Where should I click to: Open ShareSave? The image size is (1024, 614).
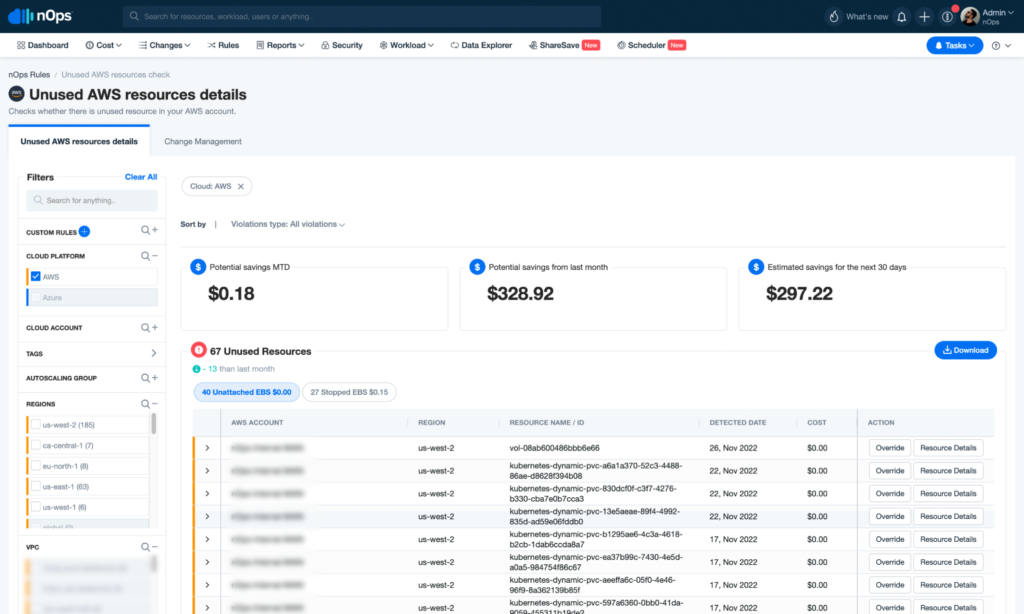[564, 46]
